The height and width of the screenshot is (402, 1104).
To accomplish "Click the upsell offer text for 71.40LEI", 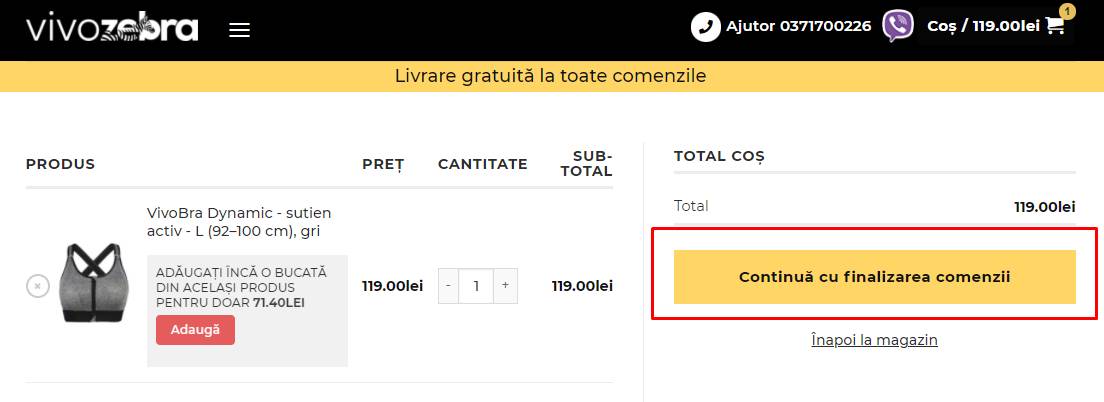I will (x=231, y=286).
